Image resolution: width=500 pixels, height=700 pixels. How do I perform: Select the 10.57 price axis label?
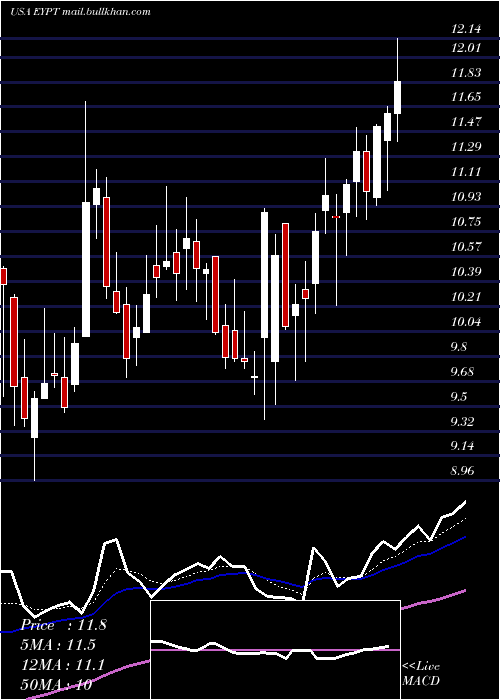coord(466,246)
